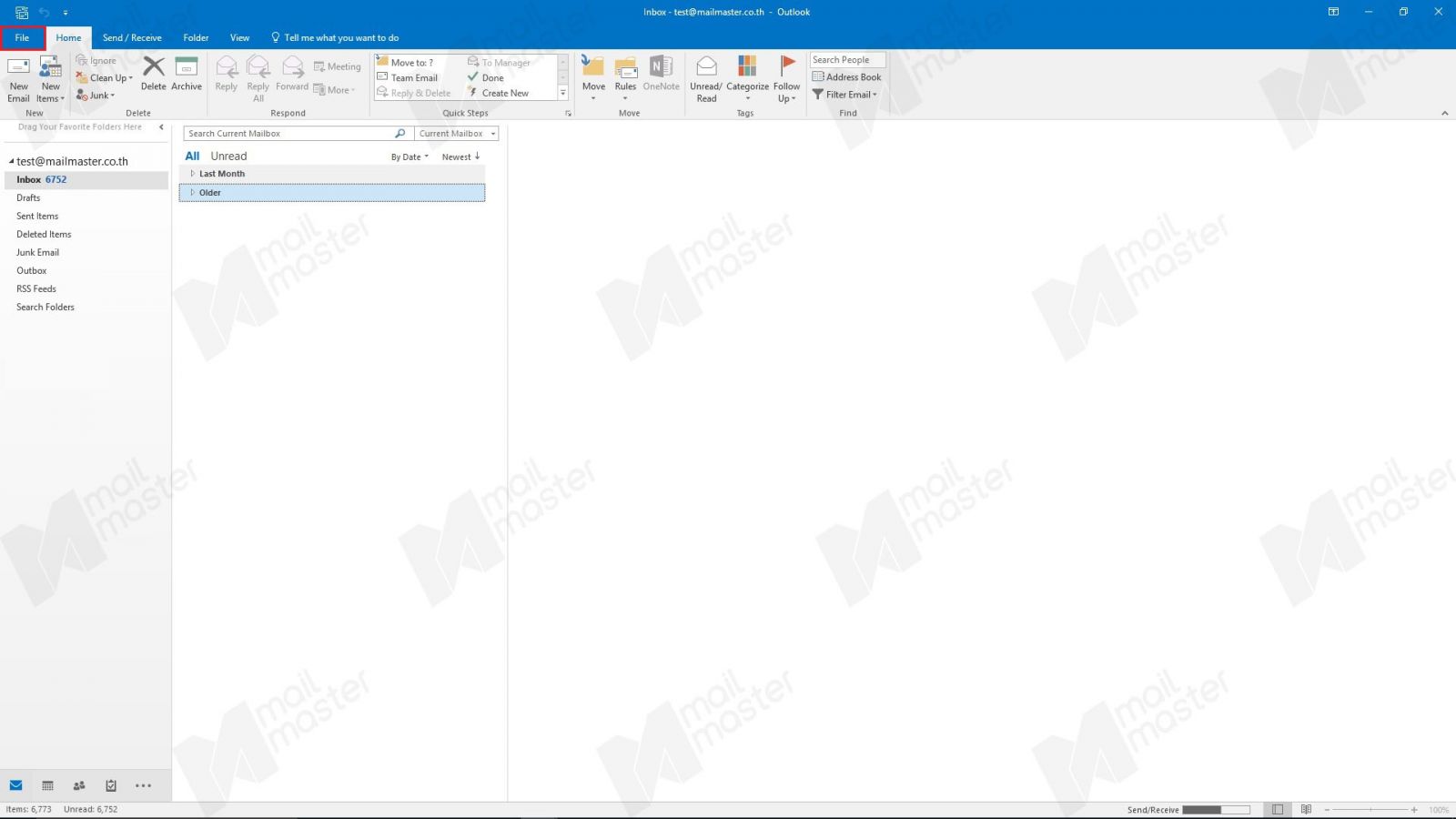Image resolution: width=1456 pixels, height=819 pixels.
Task: Show All messages filter
Action: 192,157
